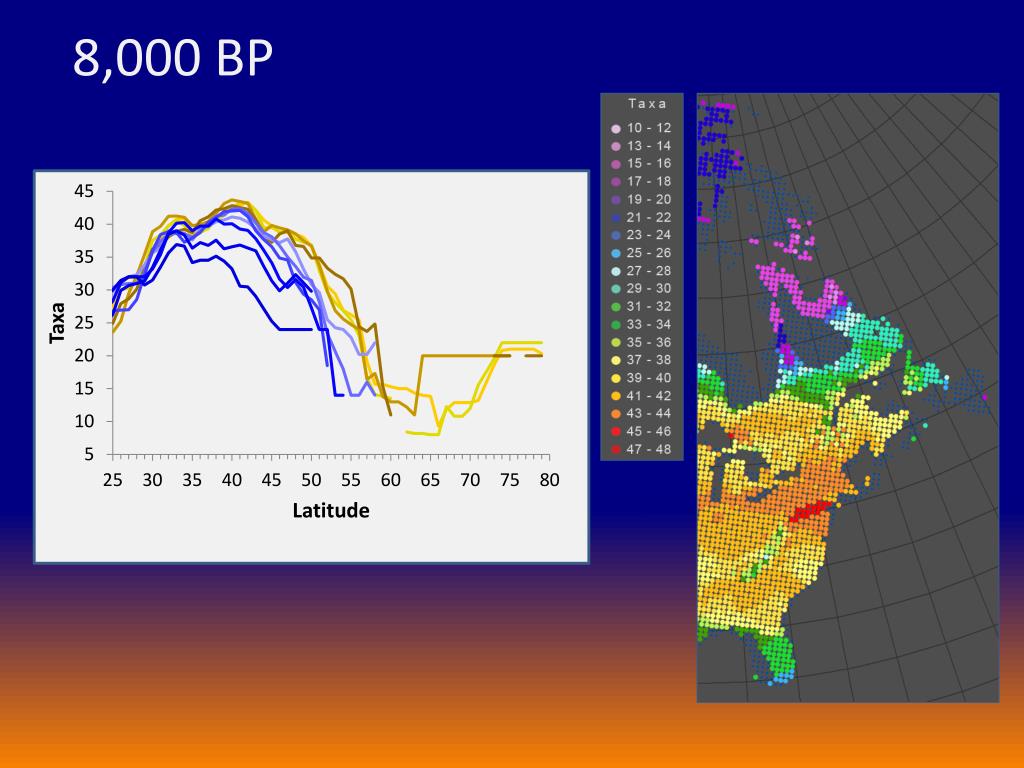Select the Latitude axis title

[x=330, y=510]
